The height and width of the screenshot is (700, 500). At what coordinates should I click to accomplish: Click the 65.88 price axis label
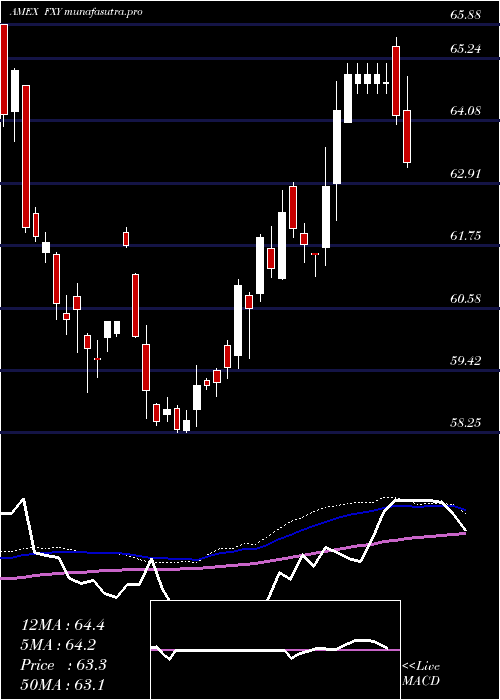[x=465, y=15]
